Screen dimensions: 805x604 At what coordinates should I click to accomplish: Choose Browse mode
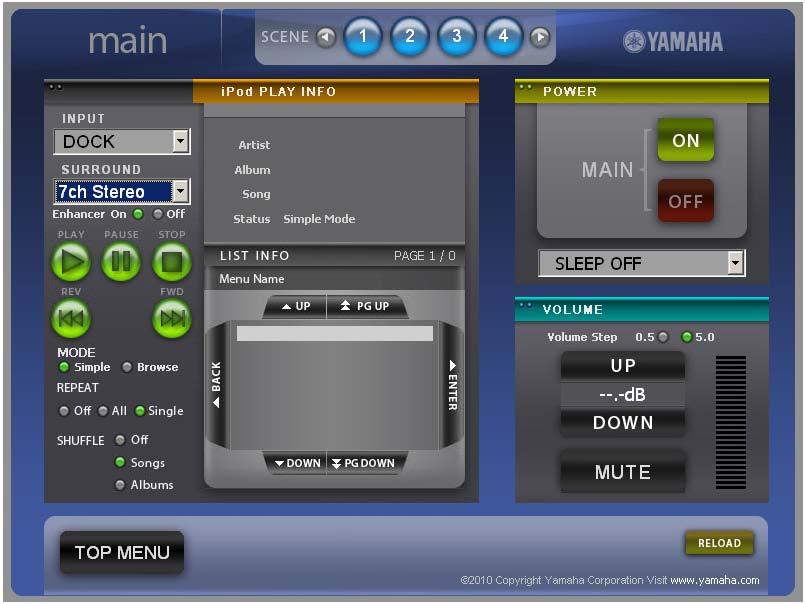(127, 367)
